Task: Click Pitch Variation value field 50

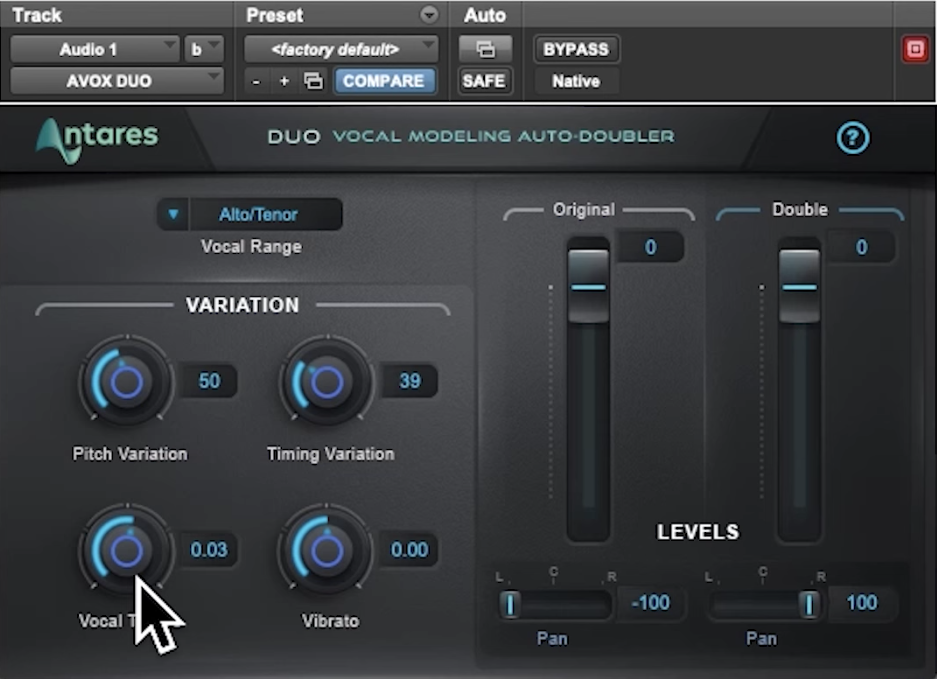Action: pyautogui.click(x=209, y=381)
